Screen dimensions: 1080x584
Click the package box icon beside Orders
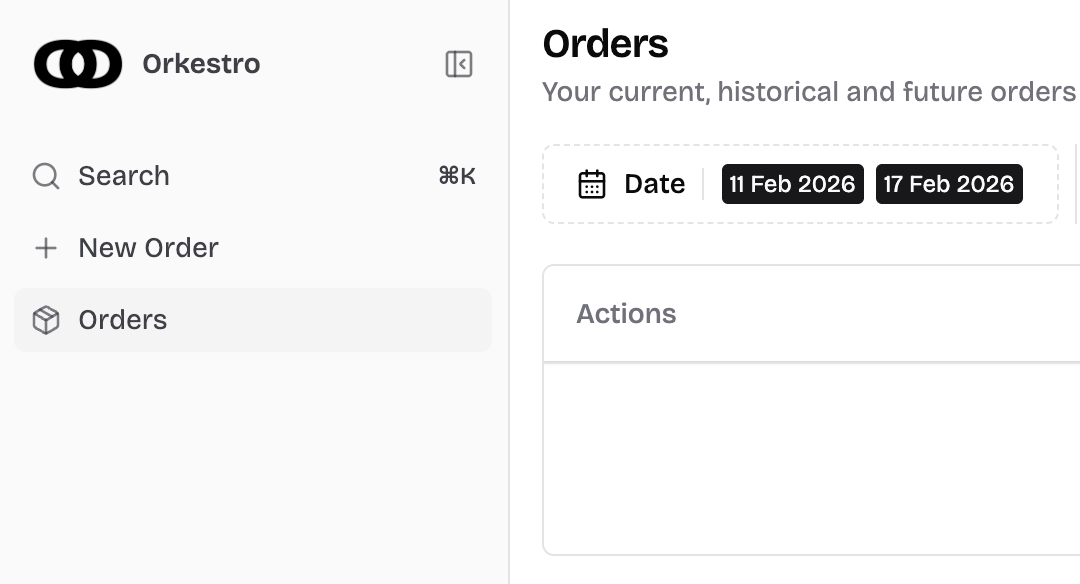46,320
